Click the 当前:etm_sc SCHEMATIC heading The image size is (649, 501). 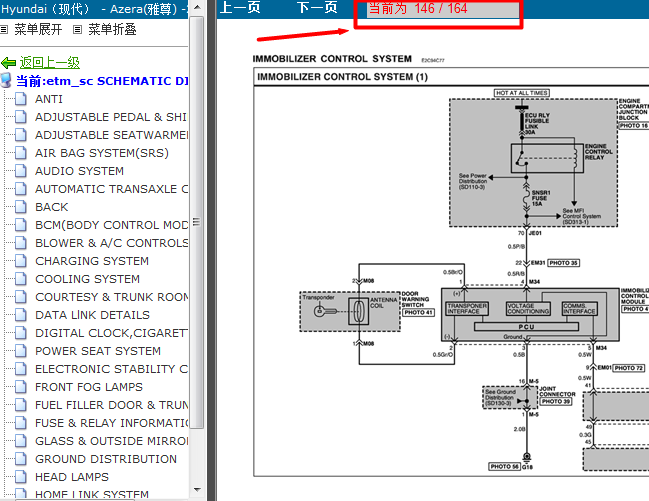click(x=102, y=81)
